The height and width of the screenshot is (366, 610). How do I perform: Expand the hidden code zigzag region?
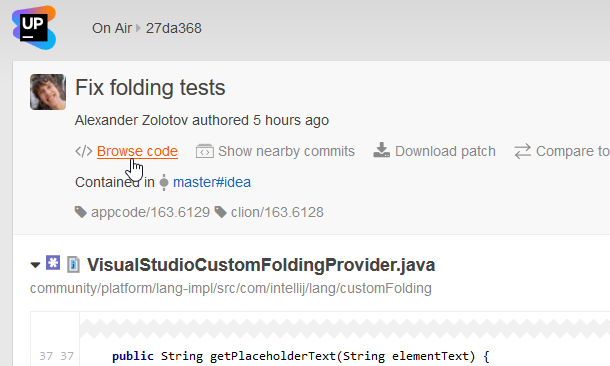(345, 329)
